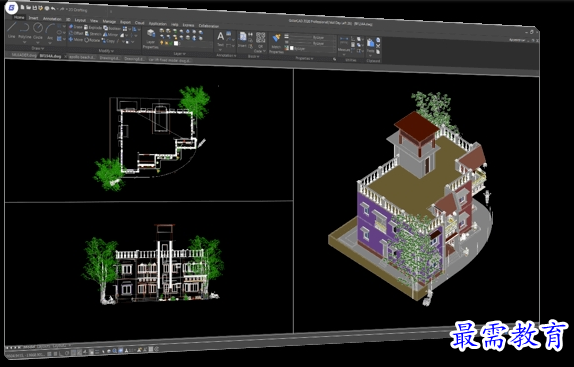Screen dimensions: 574x367
Task: Click the Text tool with large A
Action: point(220,38)
